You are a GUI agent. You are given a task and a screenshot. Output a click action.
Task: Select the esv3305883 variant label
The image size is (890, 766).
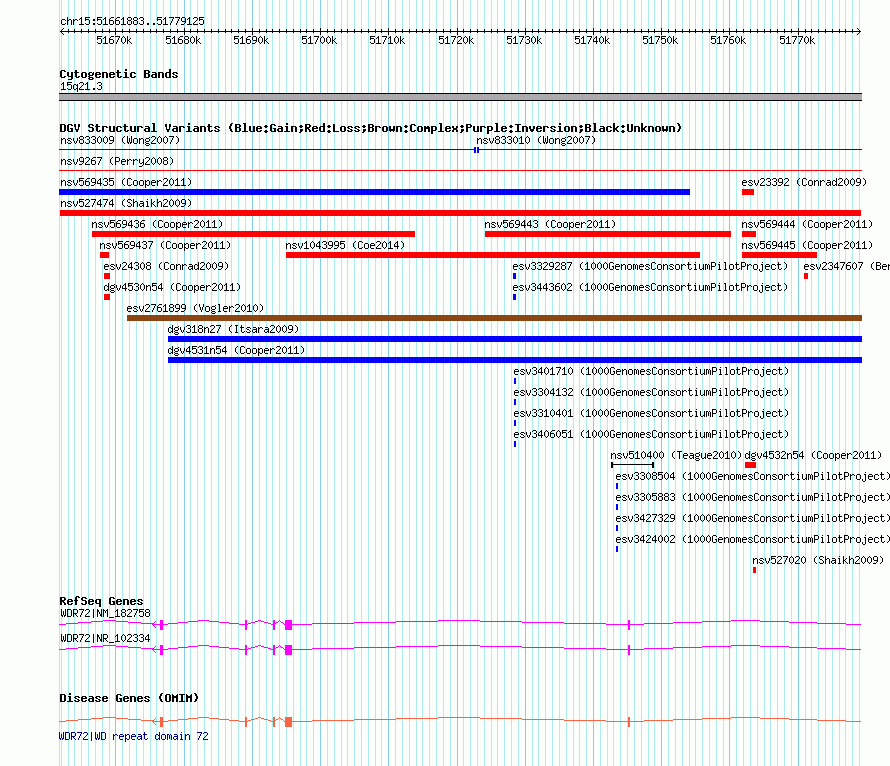click(752, 497)
